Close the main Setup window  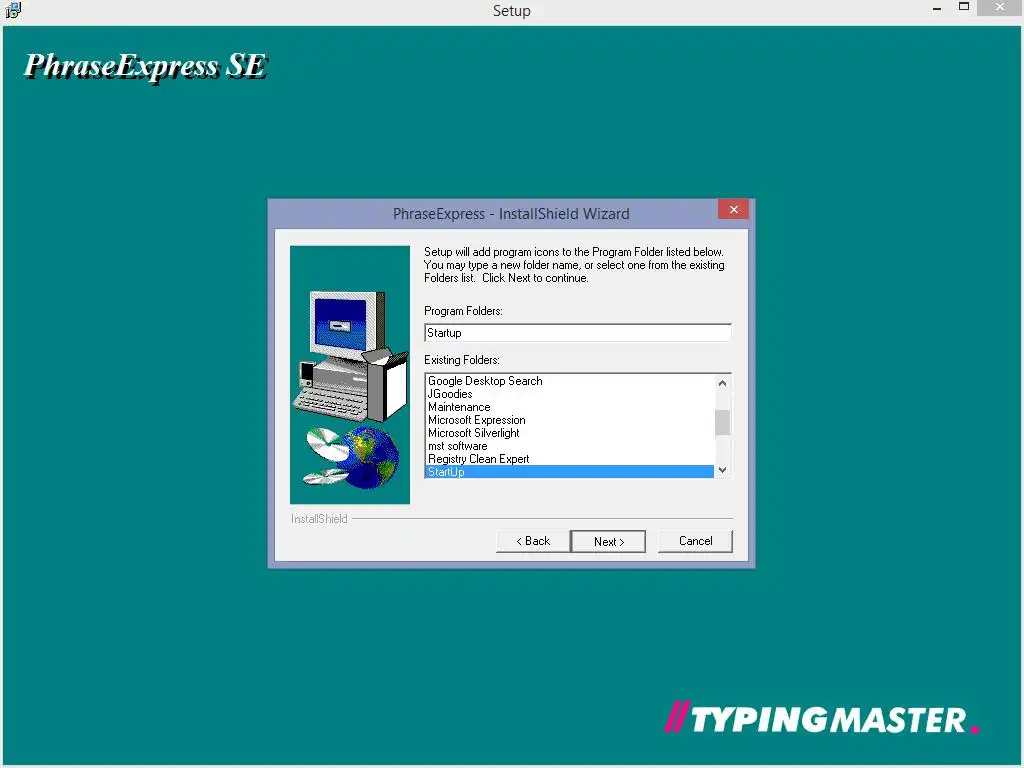click(x=1000, y=7)
